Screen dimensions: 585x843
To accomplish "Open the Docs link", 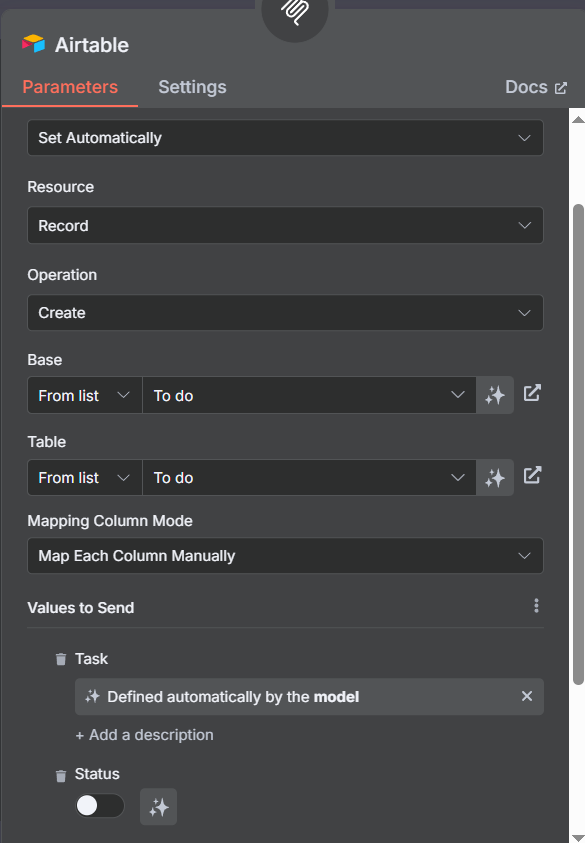I will coord(536,87).
